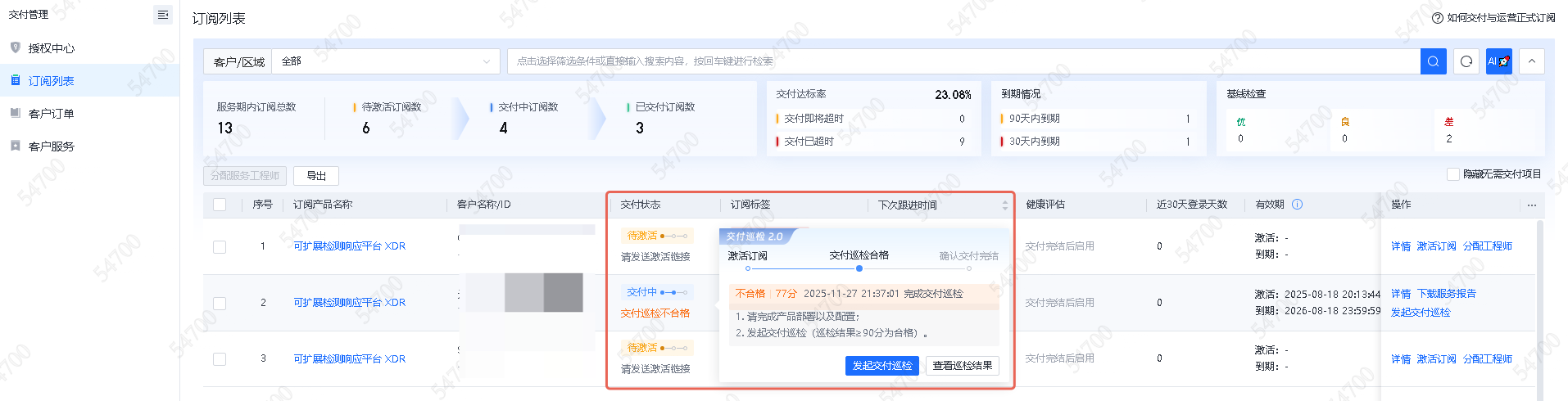Click the sort arrows on 下次跟进时间 column

[x=1004, y=205]
